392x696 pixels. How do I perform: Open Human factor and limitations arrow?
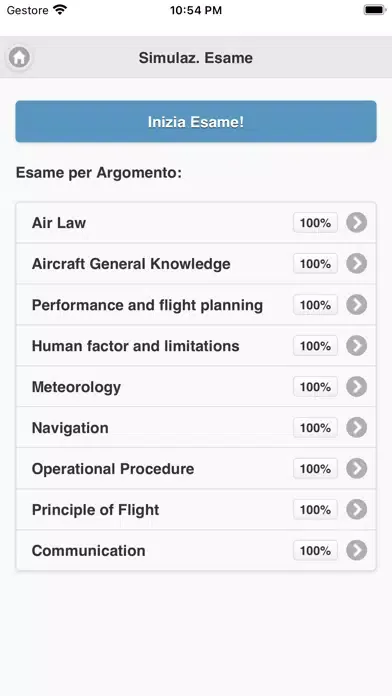click(356, 346)
